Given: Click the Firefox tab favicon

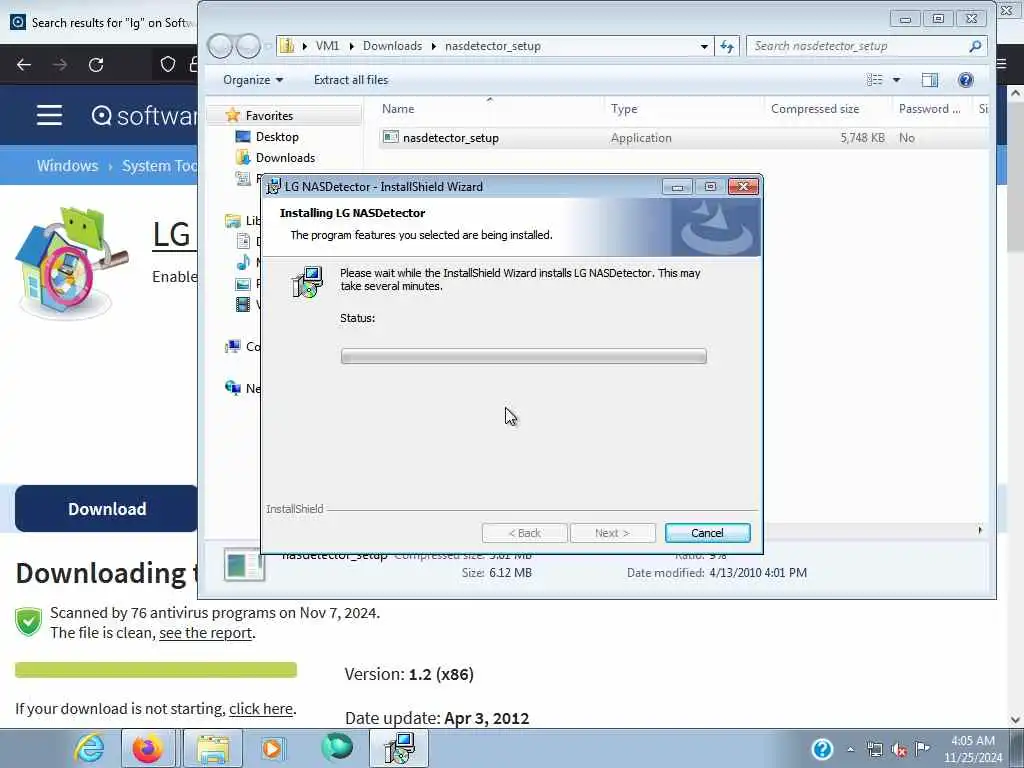Looking at the screenshot, I should (x=18, y=22).
